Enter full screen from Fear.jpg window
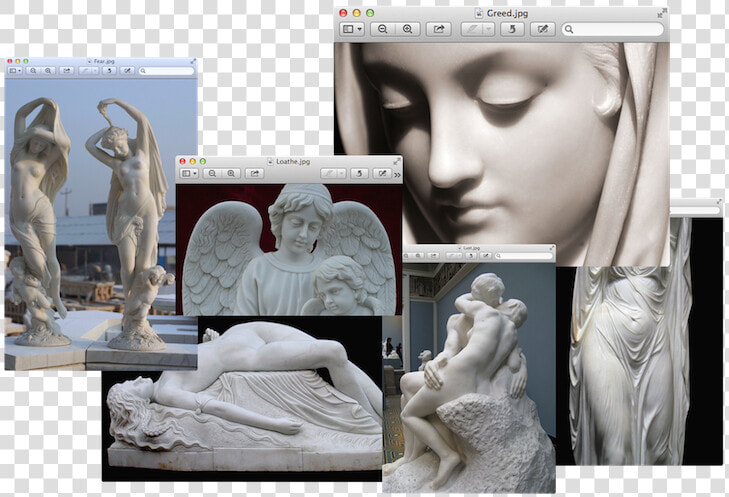Image resolution: width=729 pixels, height=497 pixels. (193, 61)
